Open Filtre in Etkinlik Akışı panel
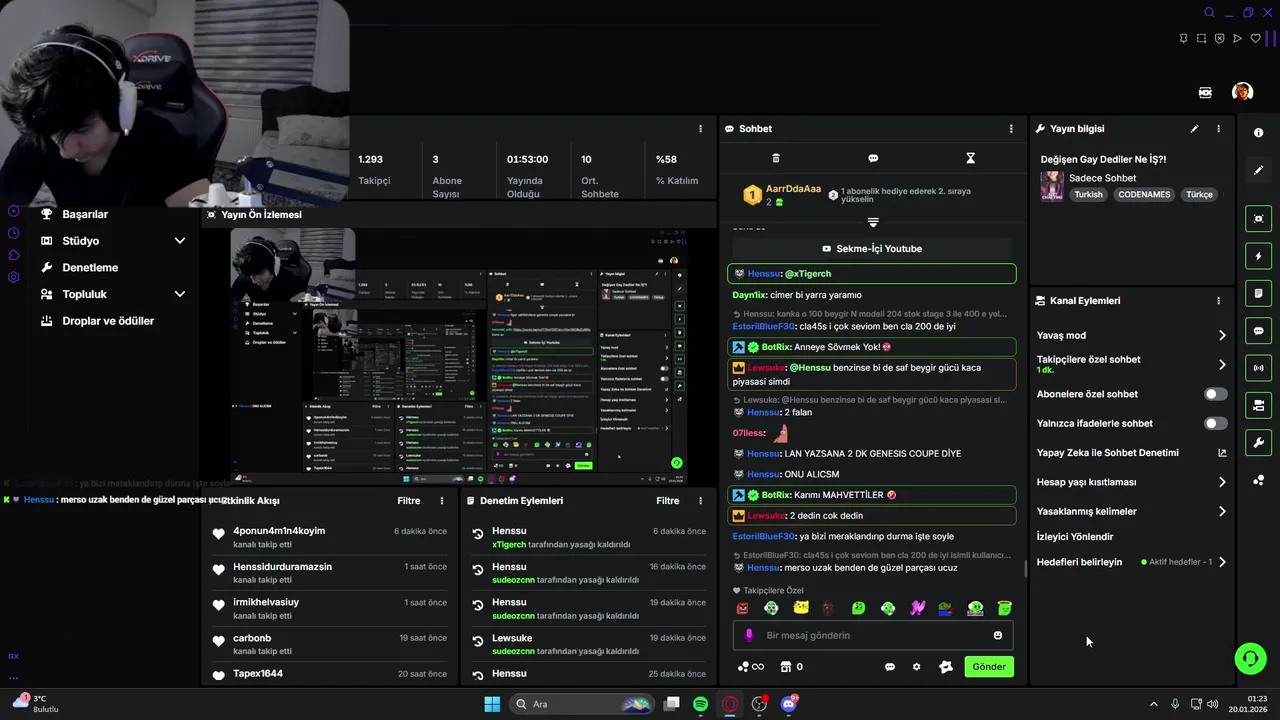The width and height of the screenshot is (1280, 720). [409, 501]
